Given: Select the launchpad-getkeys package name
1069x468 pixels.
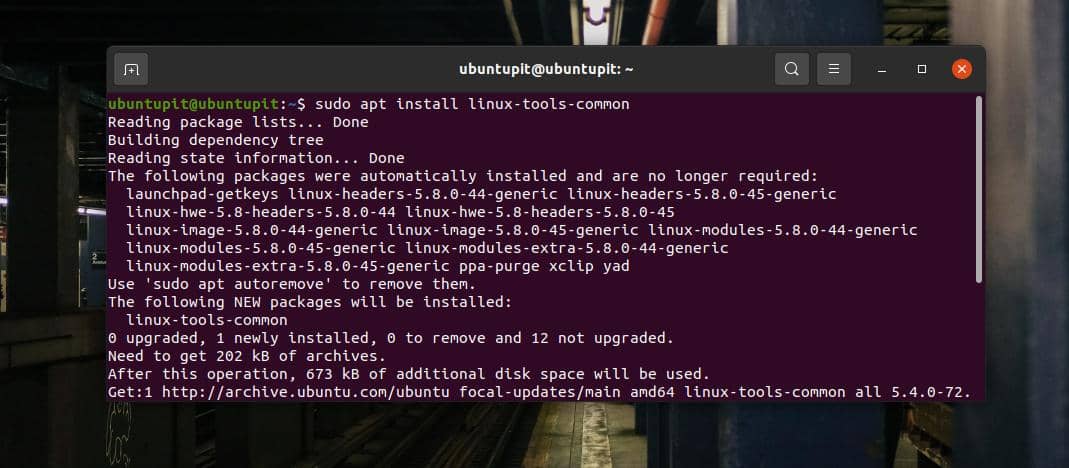Looking at the screenshot, I should pos(202,194).
